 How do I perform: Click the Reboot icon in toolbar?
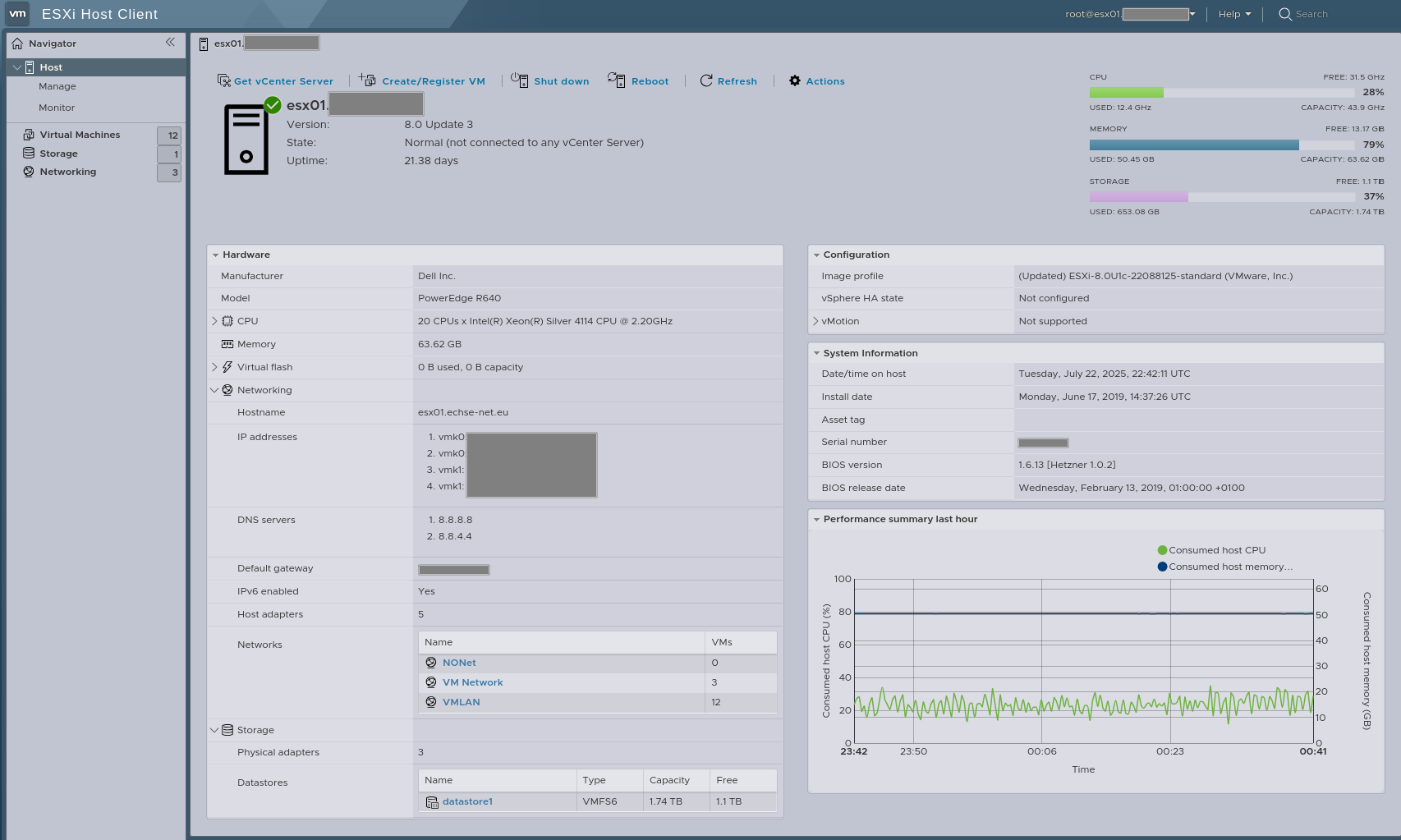(x=616, y=80)
